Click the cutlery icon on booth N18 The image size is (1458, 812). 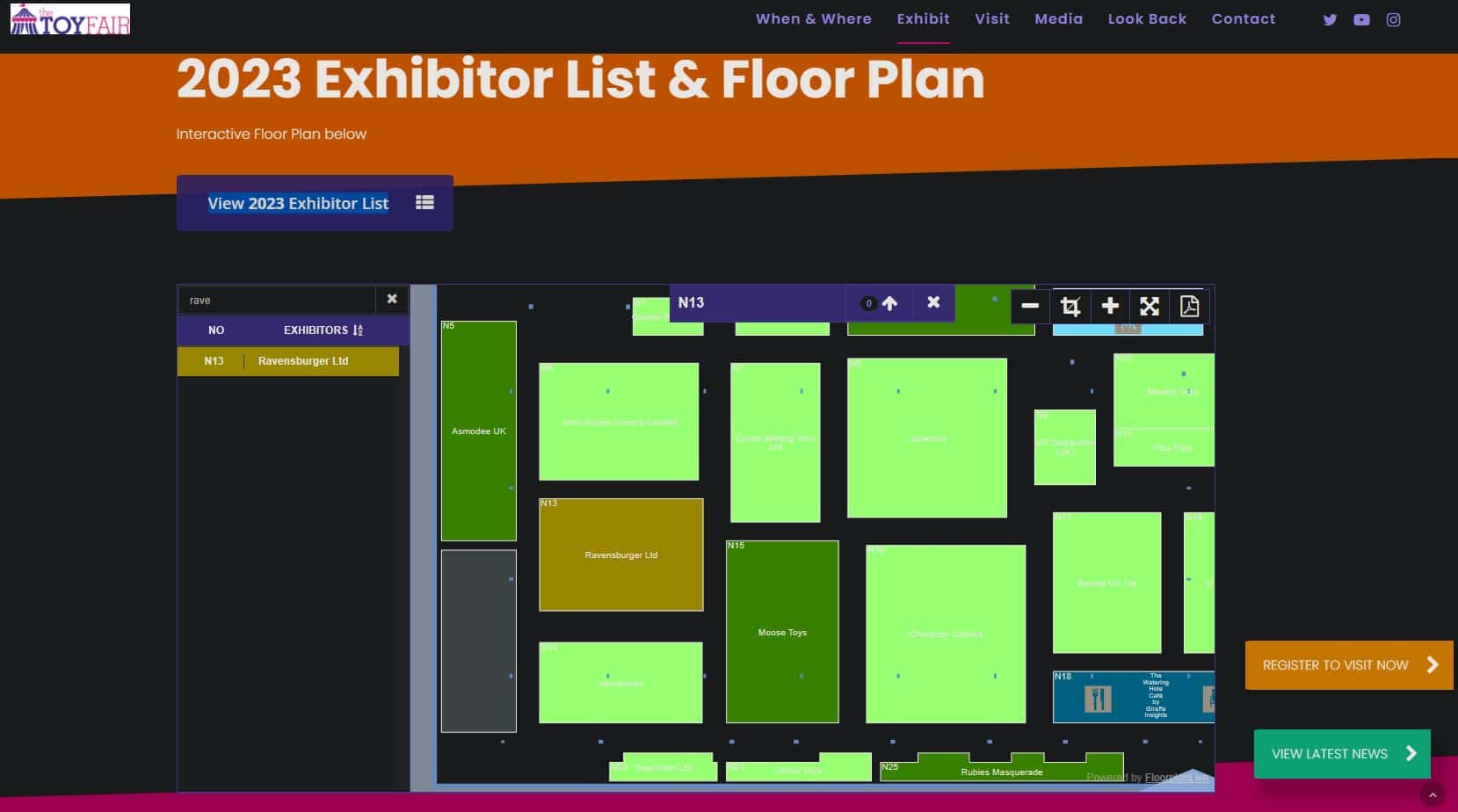click(1097, 699)
